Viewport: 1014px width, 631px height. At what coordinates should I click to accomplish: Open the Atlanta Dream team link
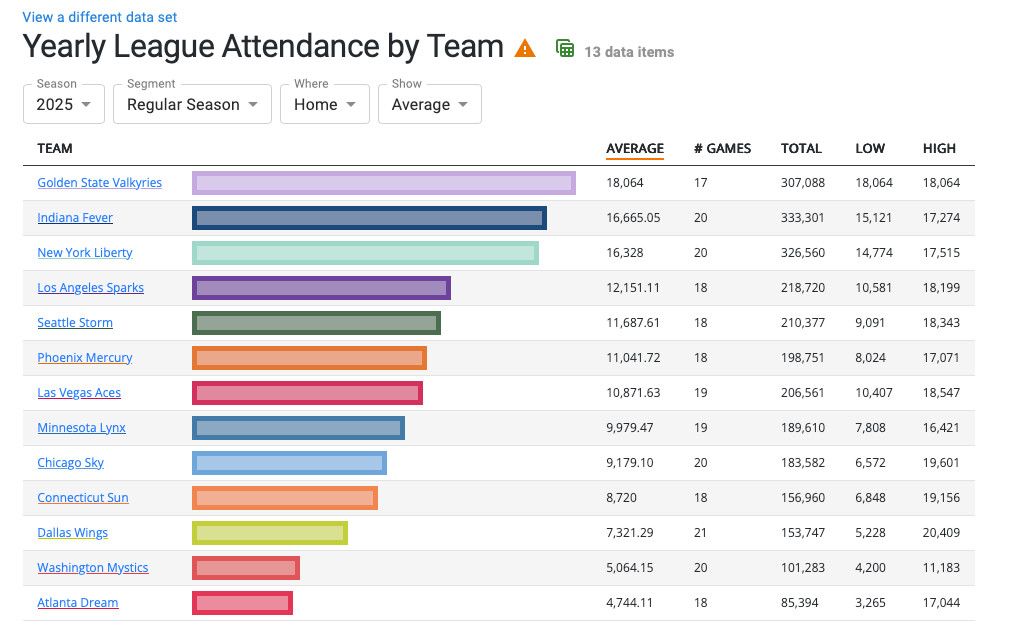pyautogui.click(x=78, y=603)
